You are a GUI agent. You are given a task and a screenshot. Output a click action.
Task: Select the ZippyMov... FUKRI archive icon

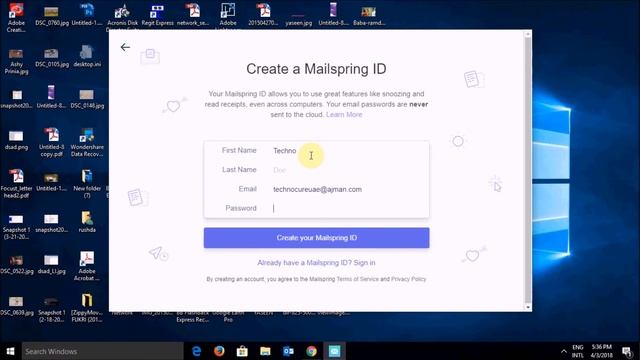(x=87, y=308)
